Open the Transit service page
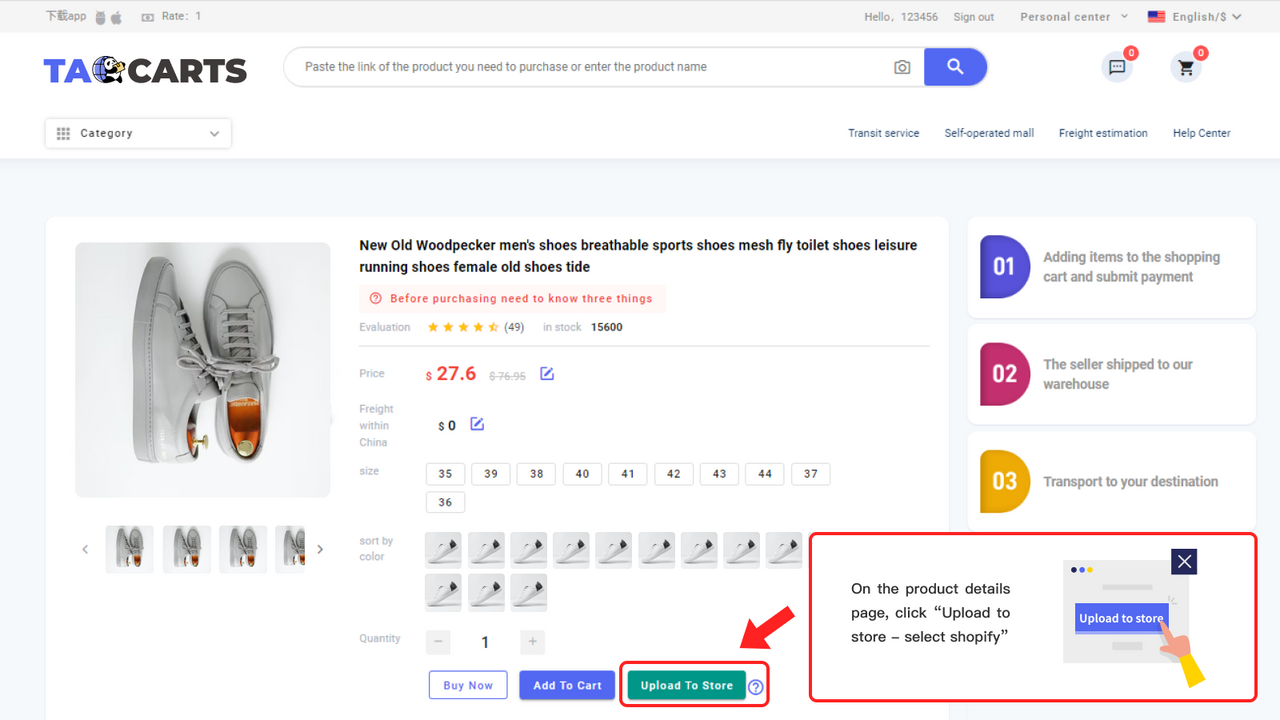The image size is (1280, 720). (x=883, y=133)
